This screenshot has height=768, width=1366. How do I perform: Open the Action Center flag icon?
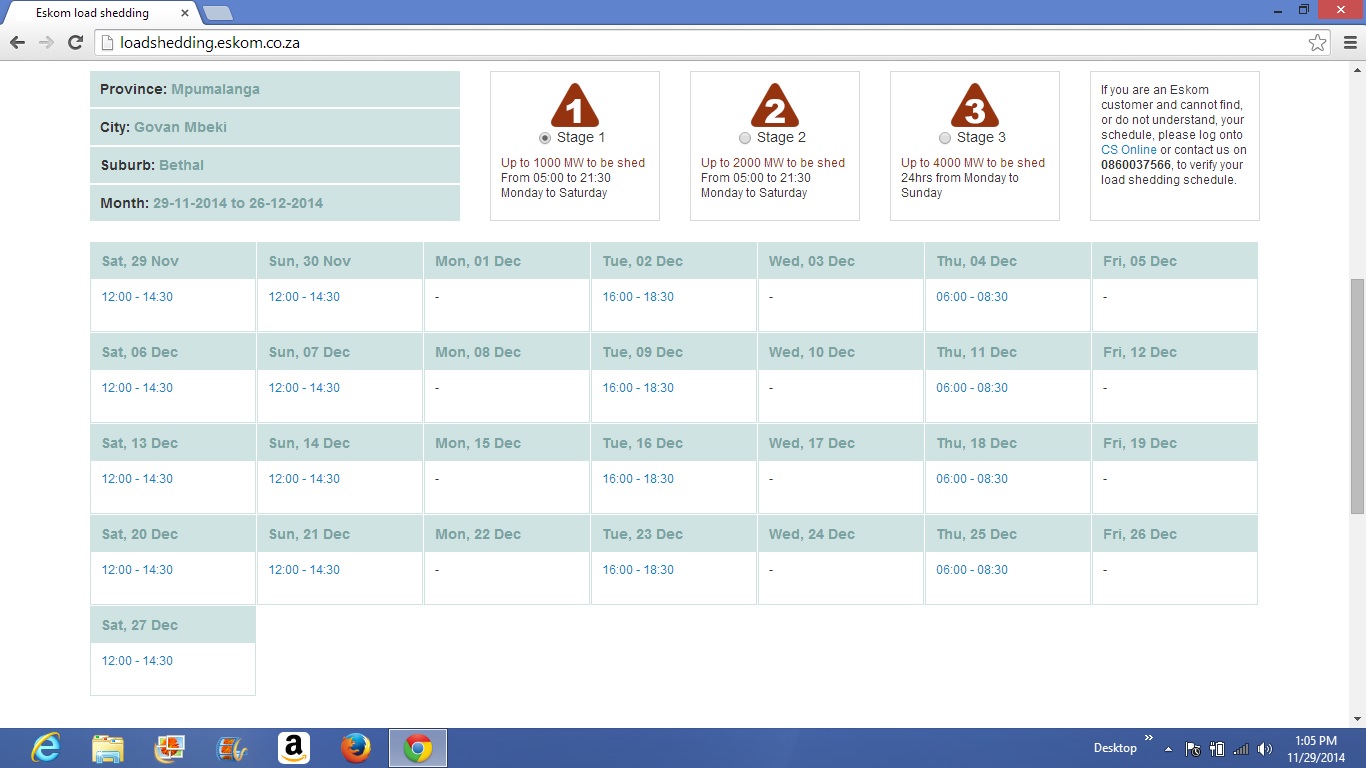(1193, 749)
